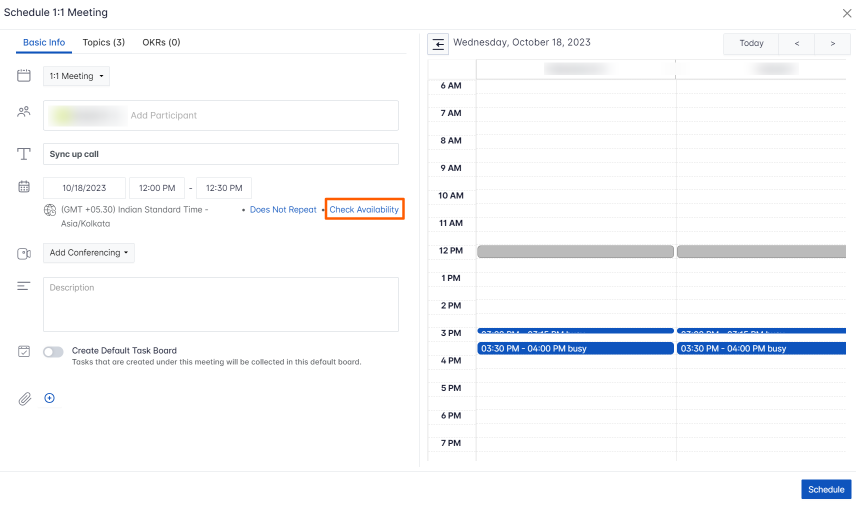Click the date calendar grid icon
The width and height of the screenshot is (856, 507).
23,187
